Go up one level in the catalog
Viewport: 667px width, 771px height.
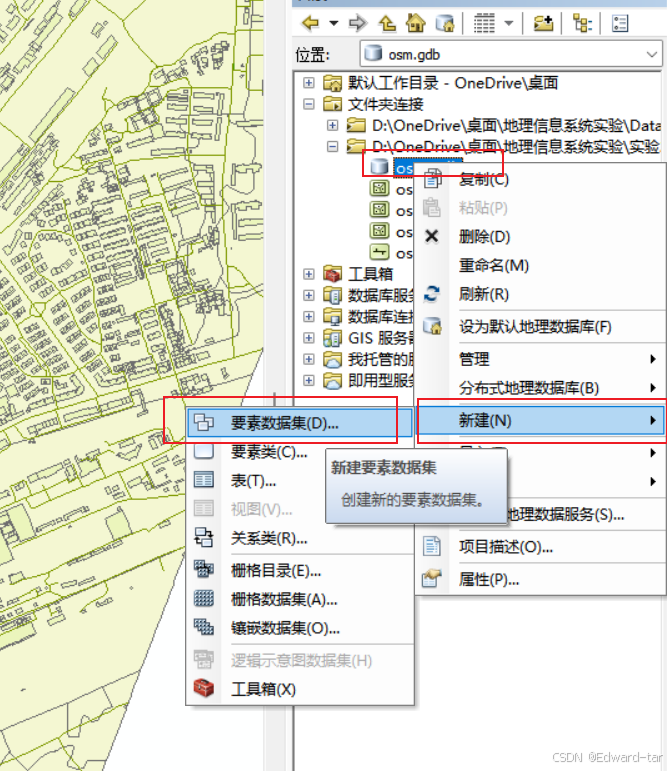(387, 23)
